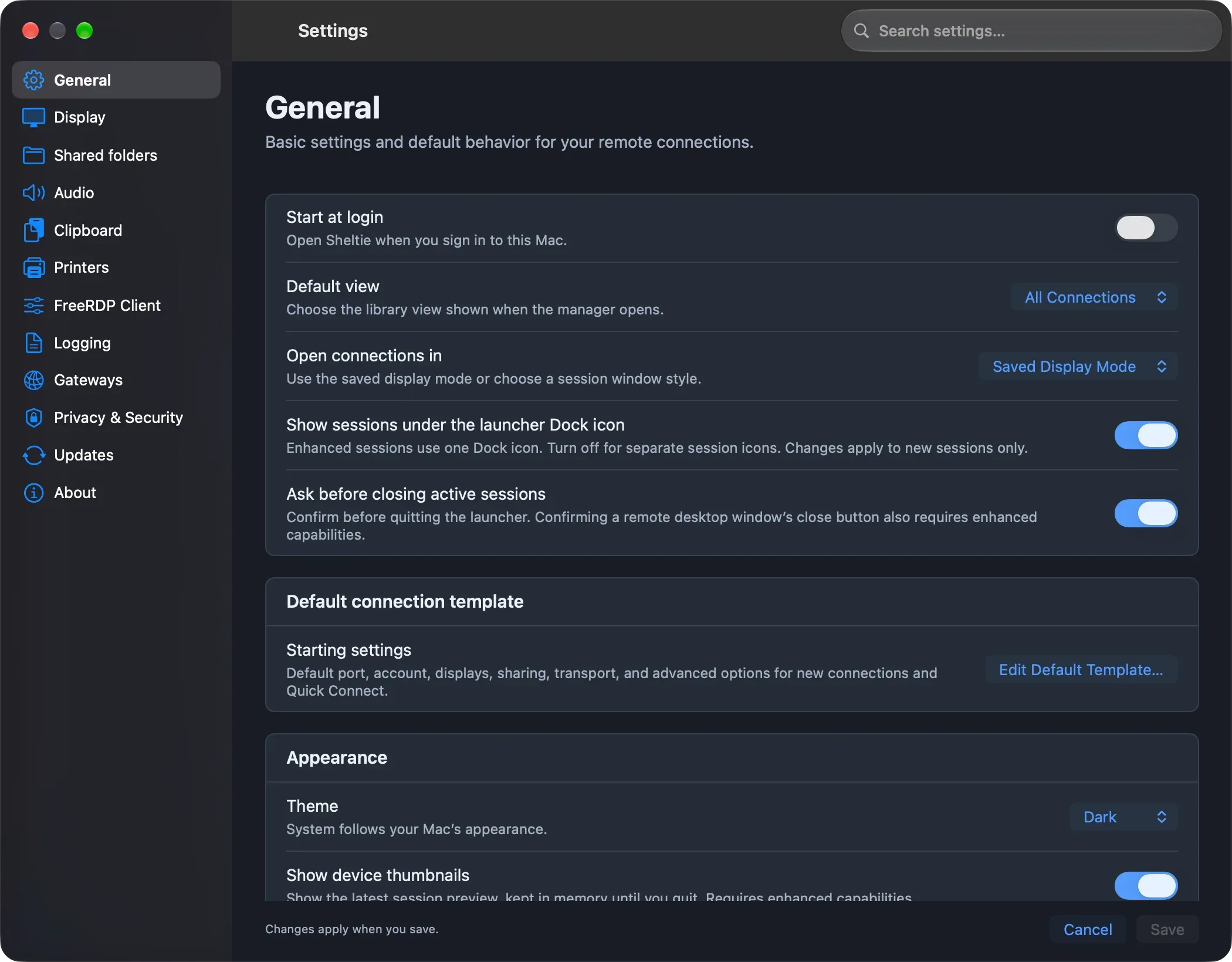The image size is (1232, 962).
Task: Click the FreeRDP Client sliders icon
Action: click(x=33, y=305)
